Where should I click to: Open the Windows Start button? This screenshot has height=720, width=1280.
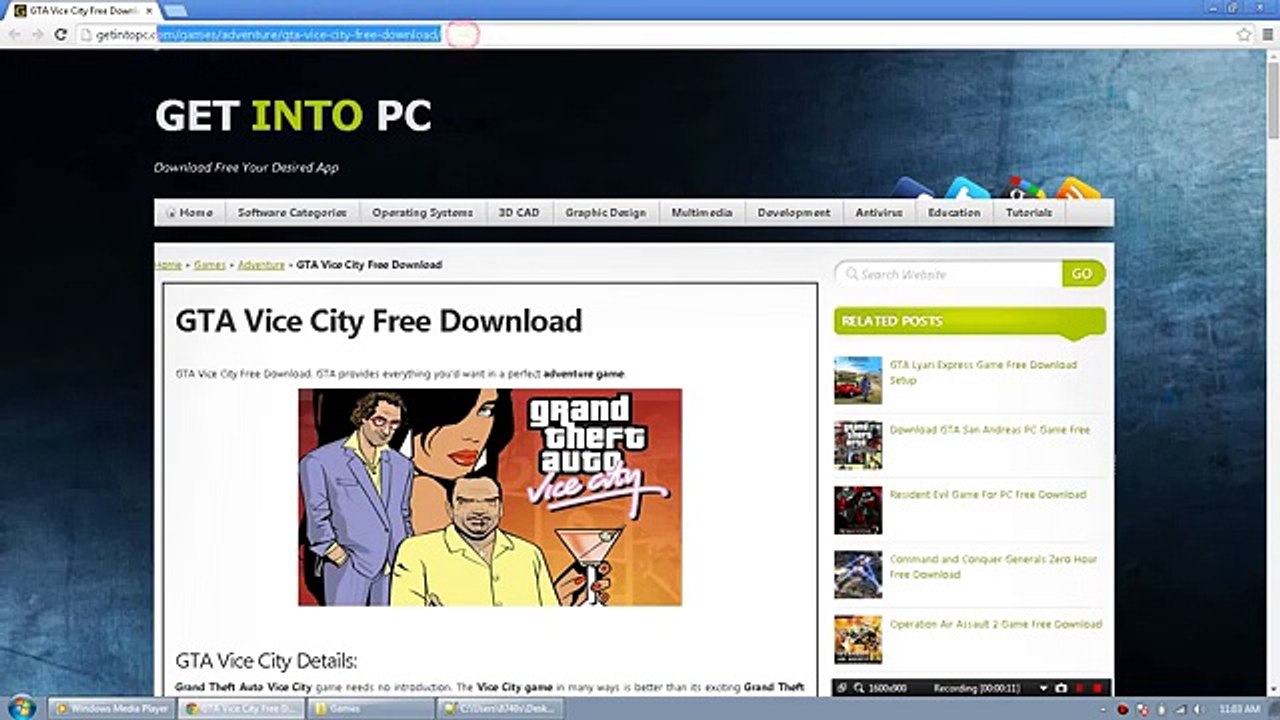[21, 708]
